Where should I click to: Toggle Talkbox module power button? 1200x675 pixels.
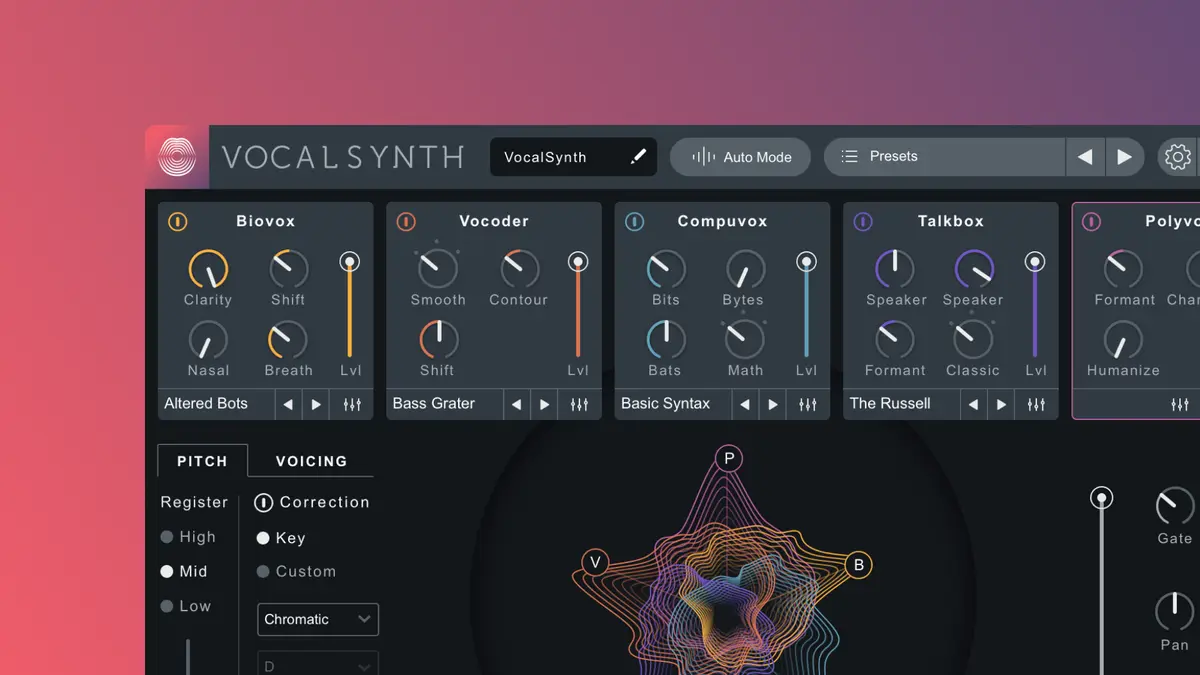tap(862, 222)
